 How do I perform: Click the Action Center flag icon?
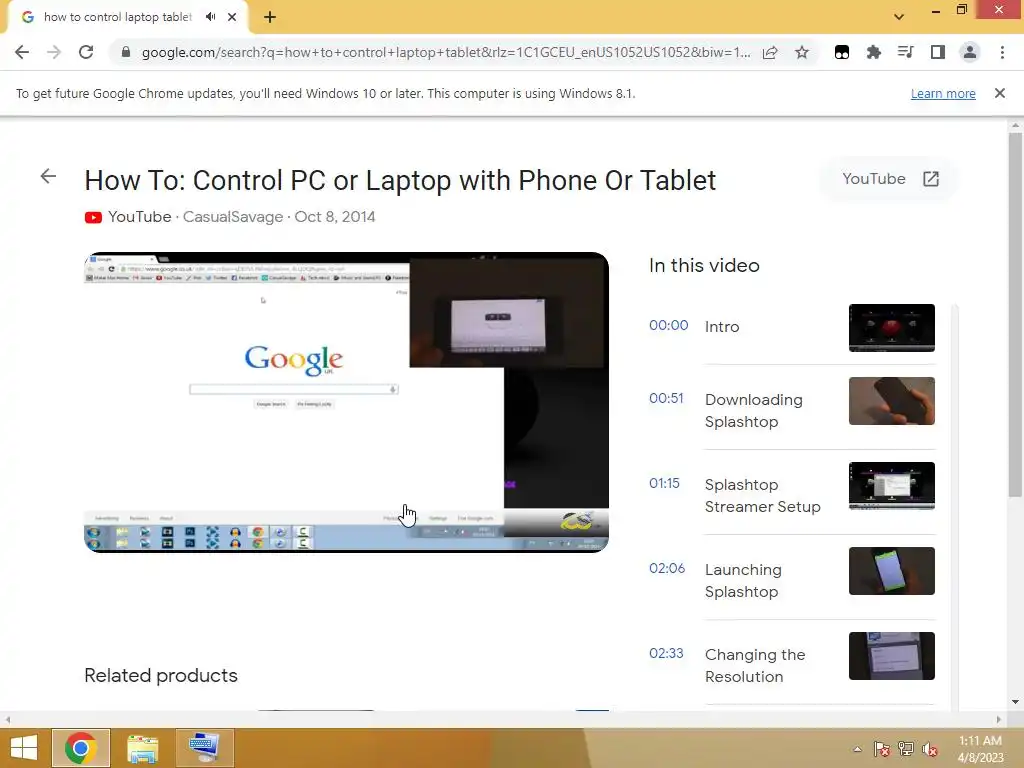[x=882, y=749]
